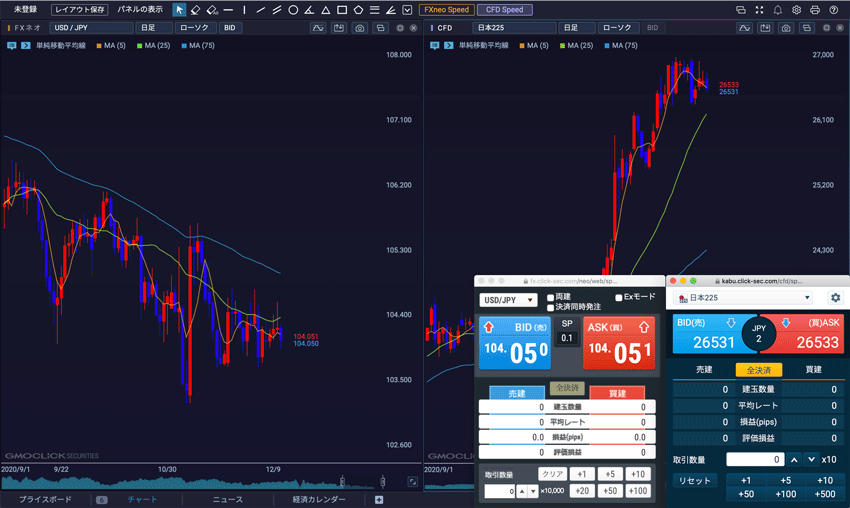The image size is (850, 508).
Task: Open settings gear in 日本225 speed panel
Action: [835, 298]
